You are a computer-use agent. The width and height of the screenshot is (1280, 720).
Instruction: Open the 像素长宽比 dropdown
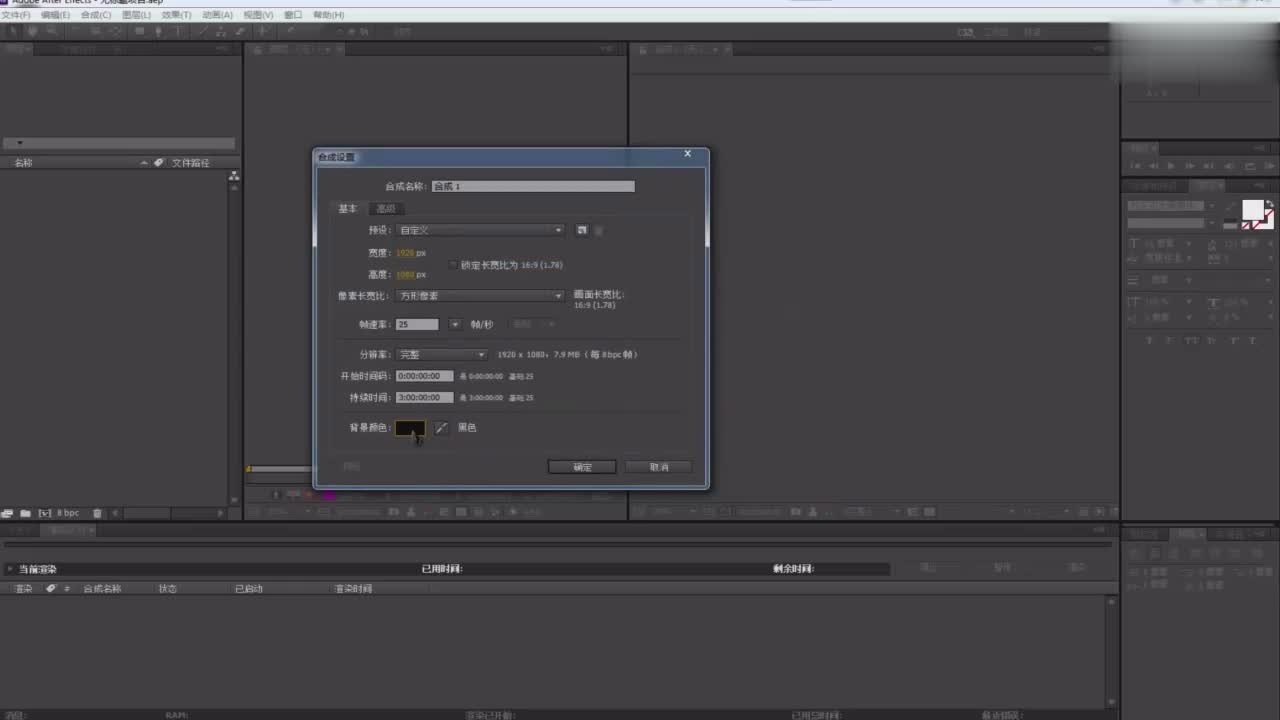coord(481,296)
